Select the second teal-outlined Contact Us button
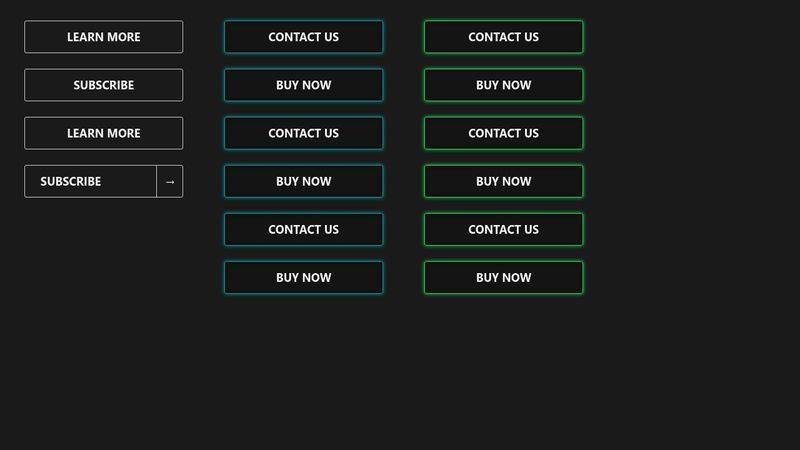The height and width of the screenshot is (450, 800). [x=303, y=133]
